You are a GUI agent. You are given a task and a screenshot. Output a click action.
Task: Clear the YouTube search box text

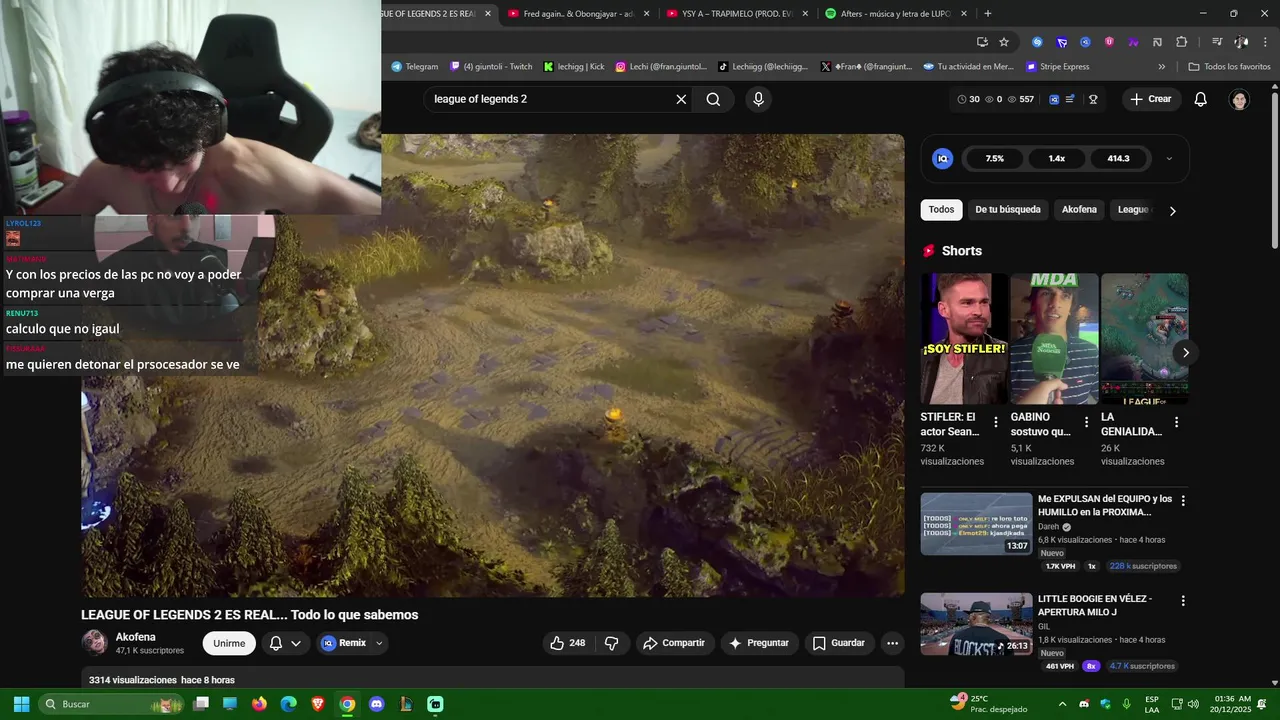(681, 99)
